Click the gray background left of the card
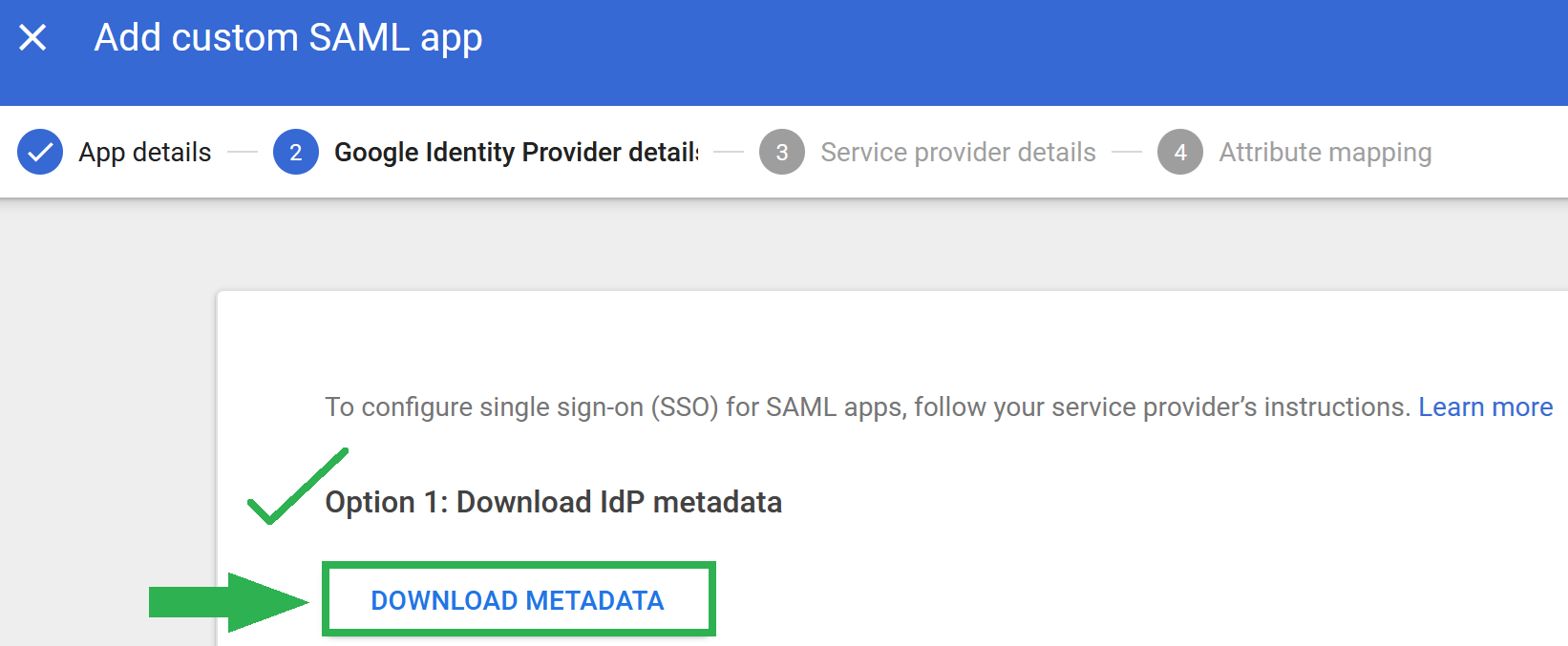Viewport: 1568px width, 646px height. click(108, 420)
